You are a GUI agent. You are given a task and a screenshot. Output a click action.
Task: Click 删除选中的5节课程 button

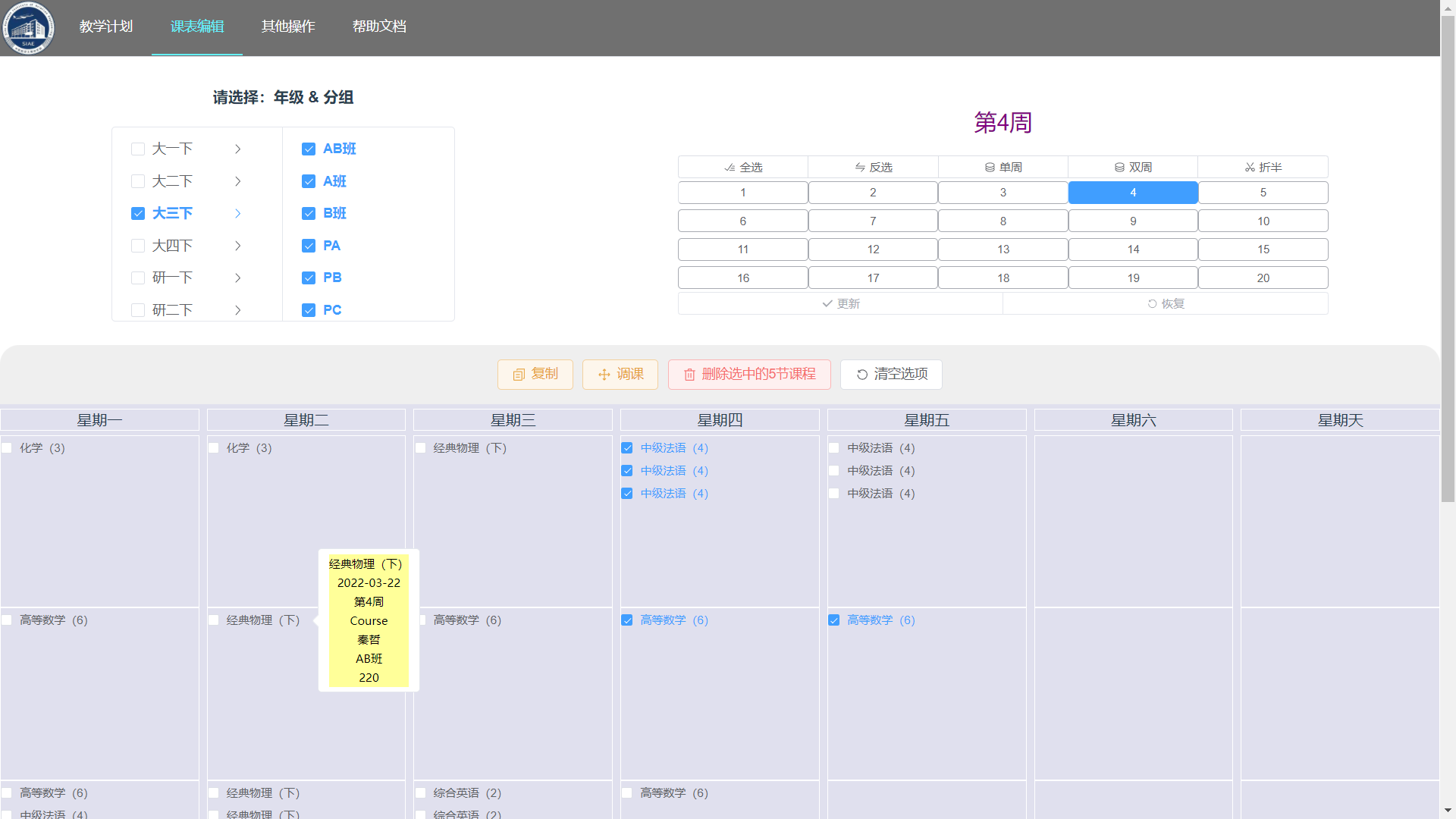(749, 375)
